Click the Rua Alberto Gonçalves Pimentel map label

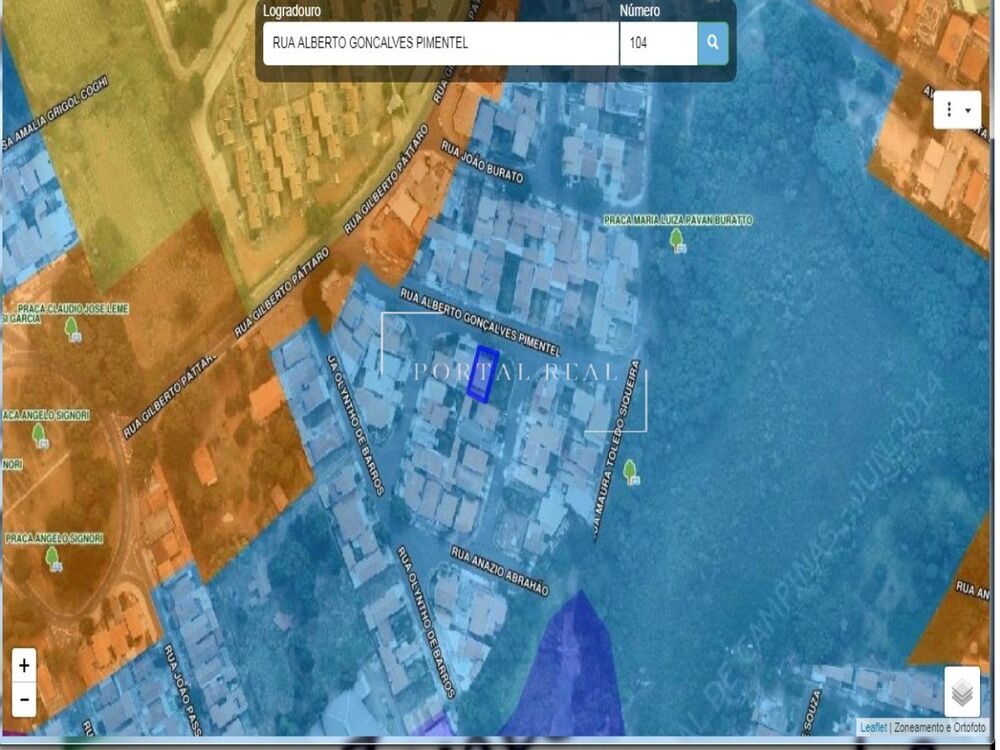[x=479, y=322]
